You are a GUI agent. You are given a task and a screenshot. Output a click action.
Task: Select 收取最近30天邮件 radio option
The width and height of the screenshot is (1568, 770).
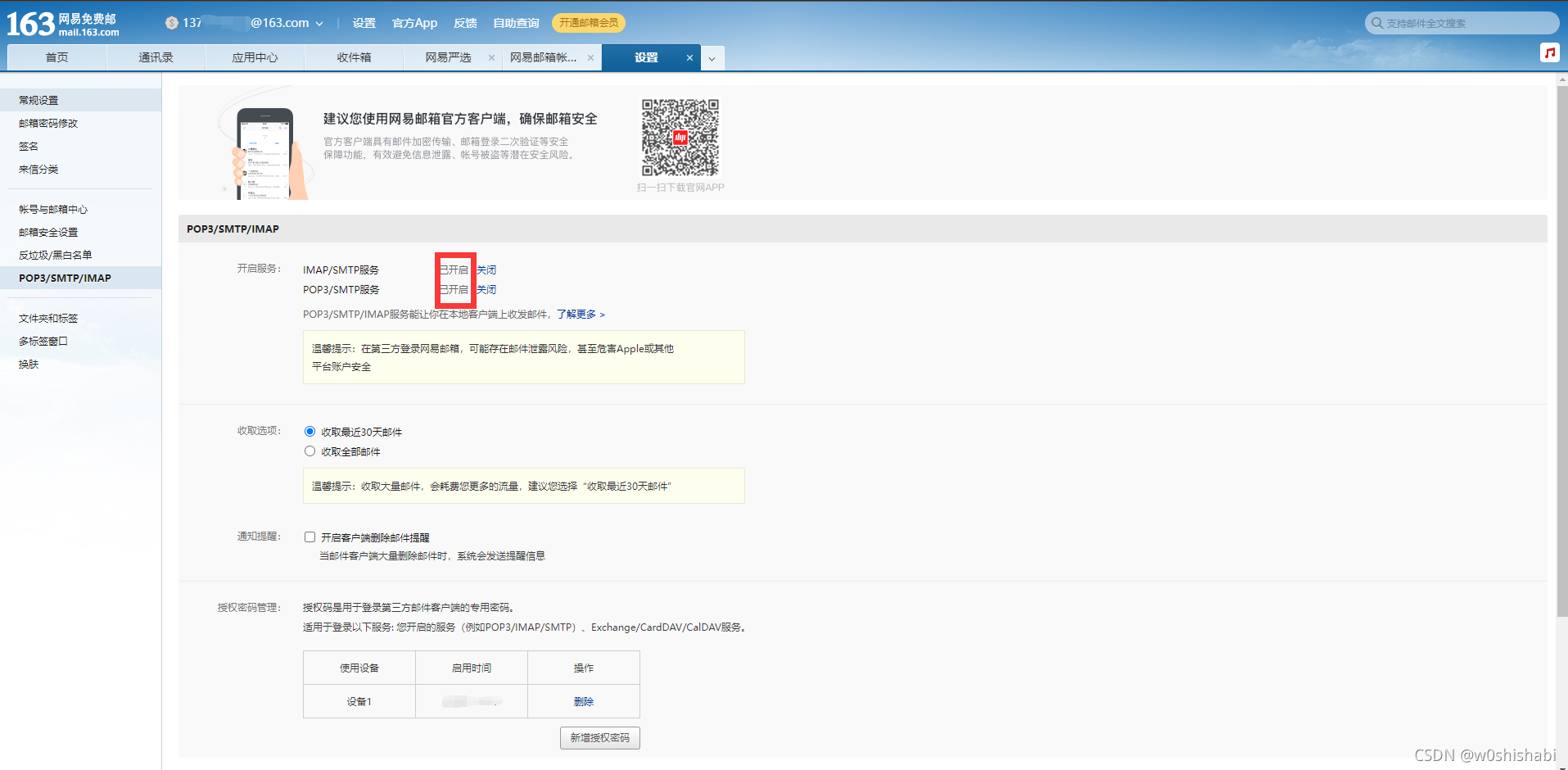click(x=310, y=431)
